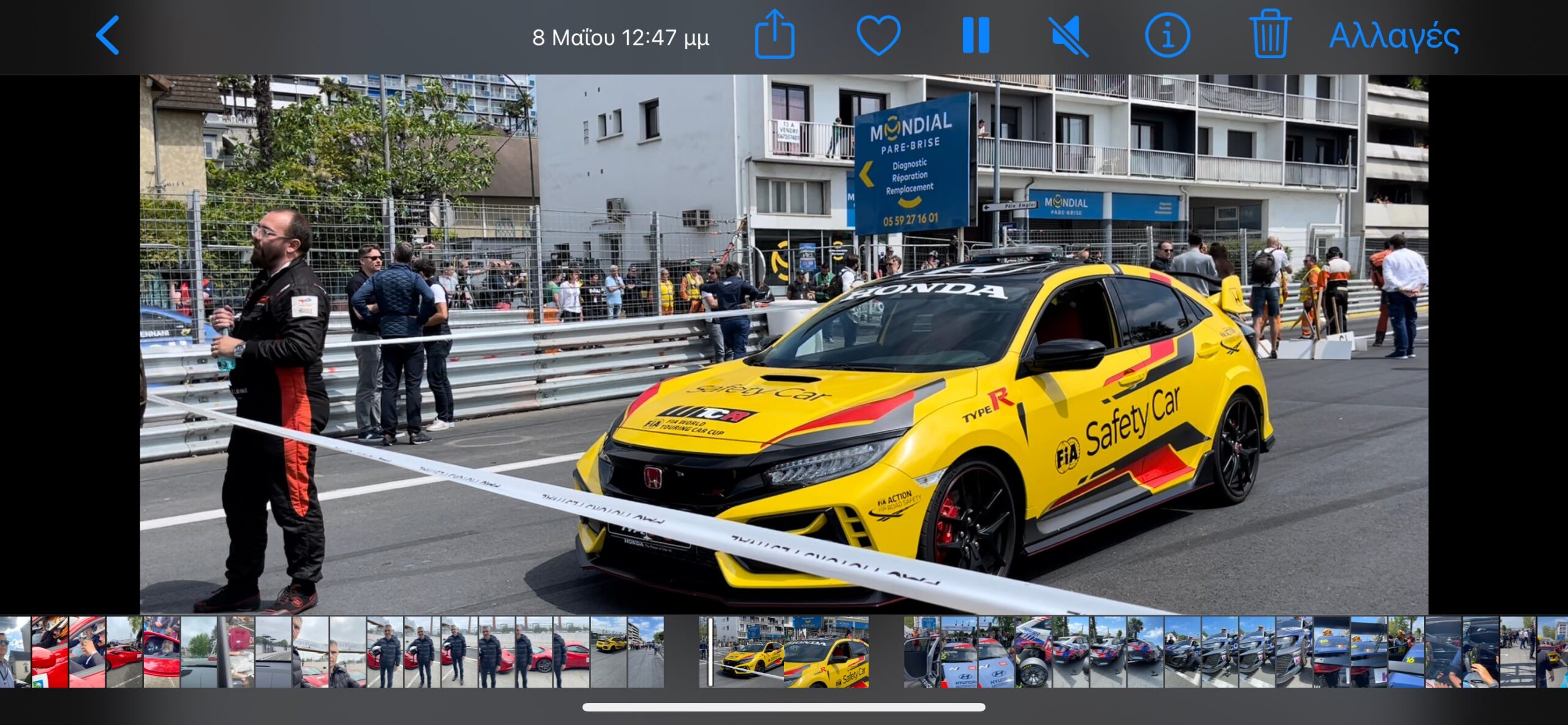Open the share sheet icon
The height and width of the screenshot is (725, 1568).
(x=774, y=34)
